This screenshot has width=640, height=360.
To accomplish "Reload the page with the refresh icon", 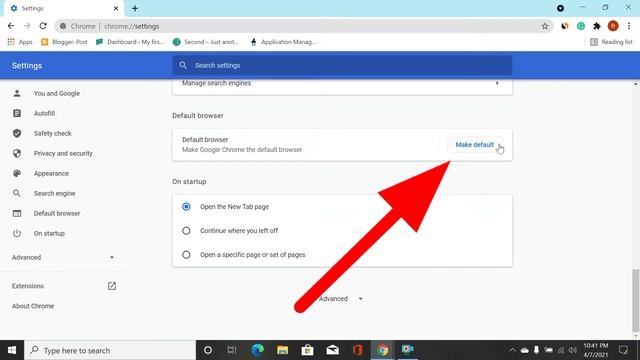I will point(43,26).
